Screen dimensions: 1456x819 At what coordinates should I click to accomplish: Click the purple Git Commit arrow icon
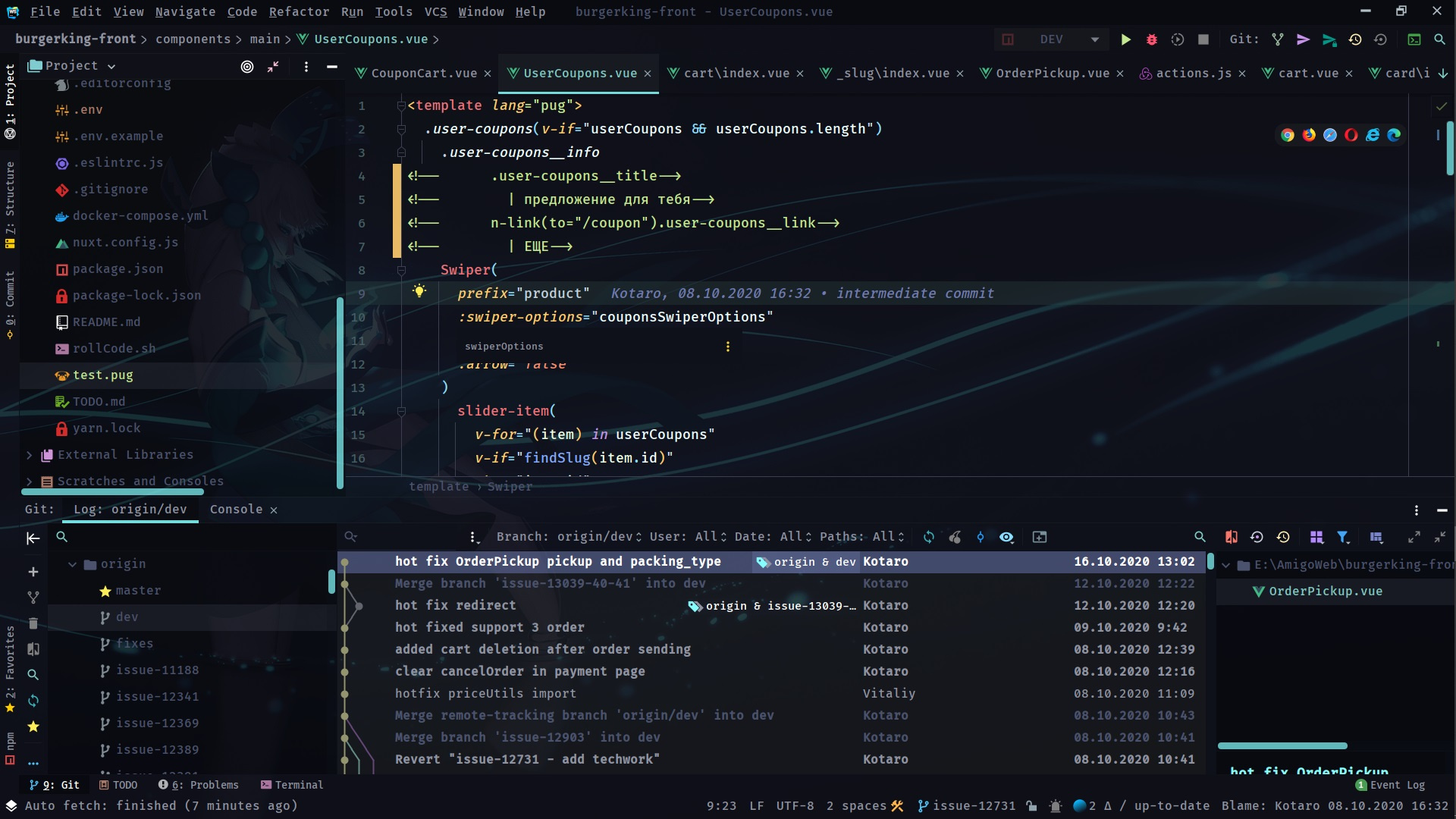click(1304, 39)
